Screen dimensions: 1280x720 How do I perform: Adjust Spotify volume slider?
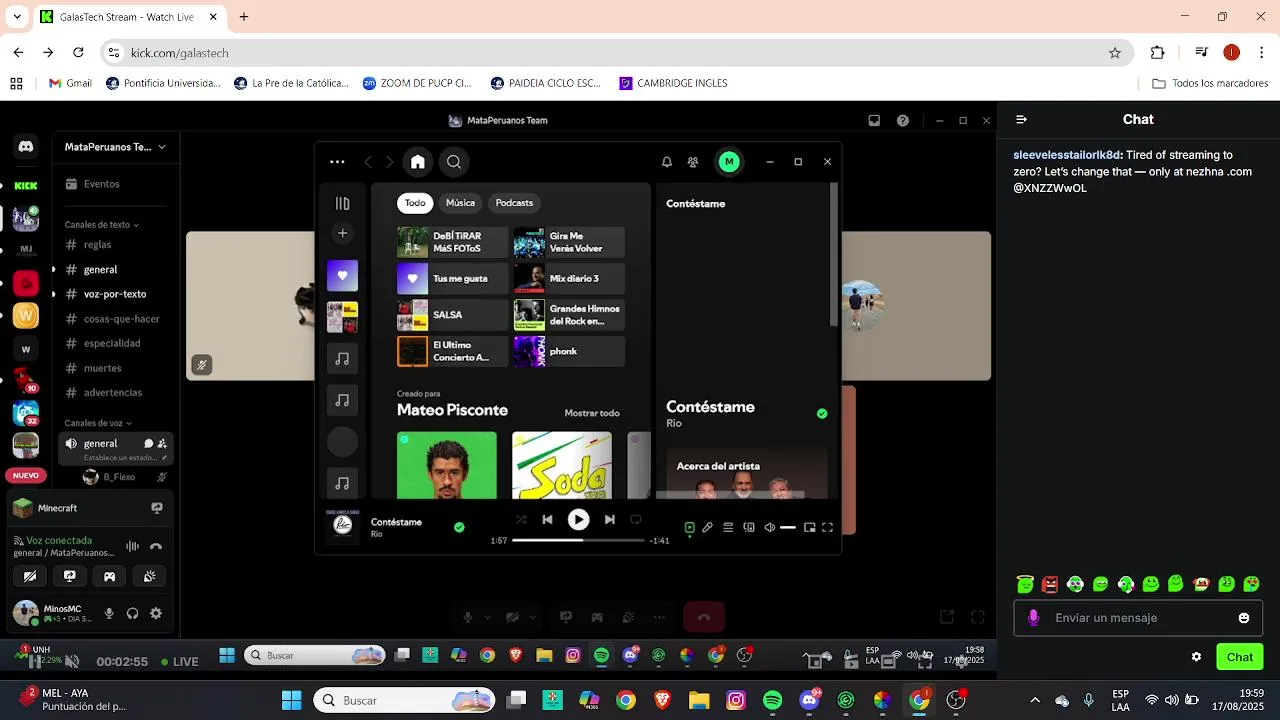click(x=788, y=528)
